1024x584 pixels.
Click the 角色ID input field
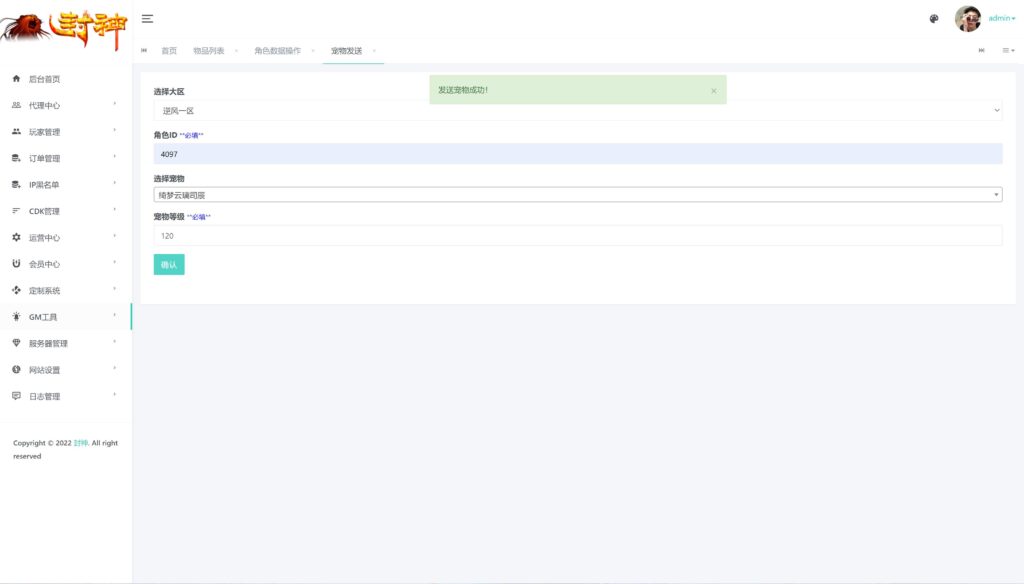[x=577, y=154]
